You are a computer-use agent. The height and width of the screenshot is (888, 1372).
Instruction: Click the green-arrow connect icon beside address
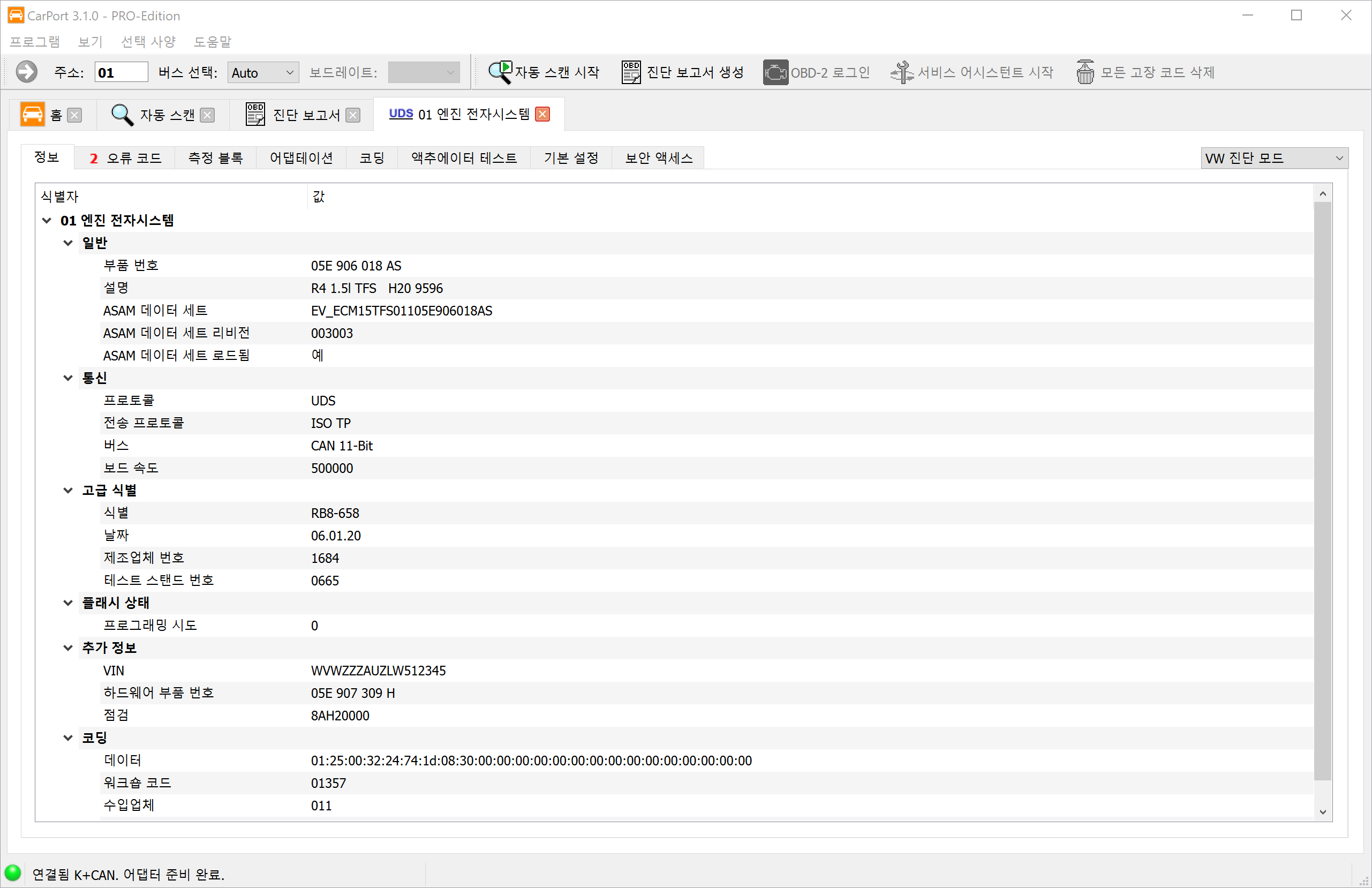point(26,72)
